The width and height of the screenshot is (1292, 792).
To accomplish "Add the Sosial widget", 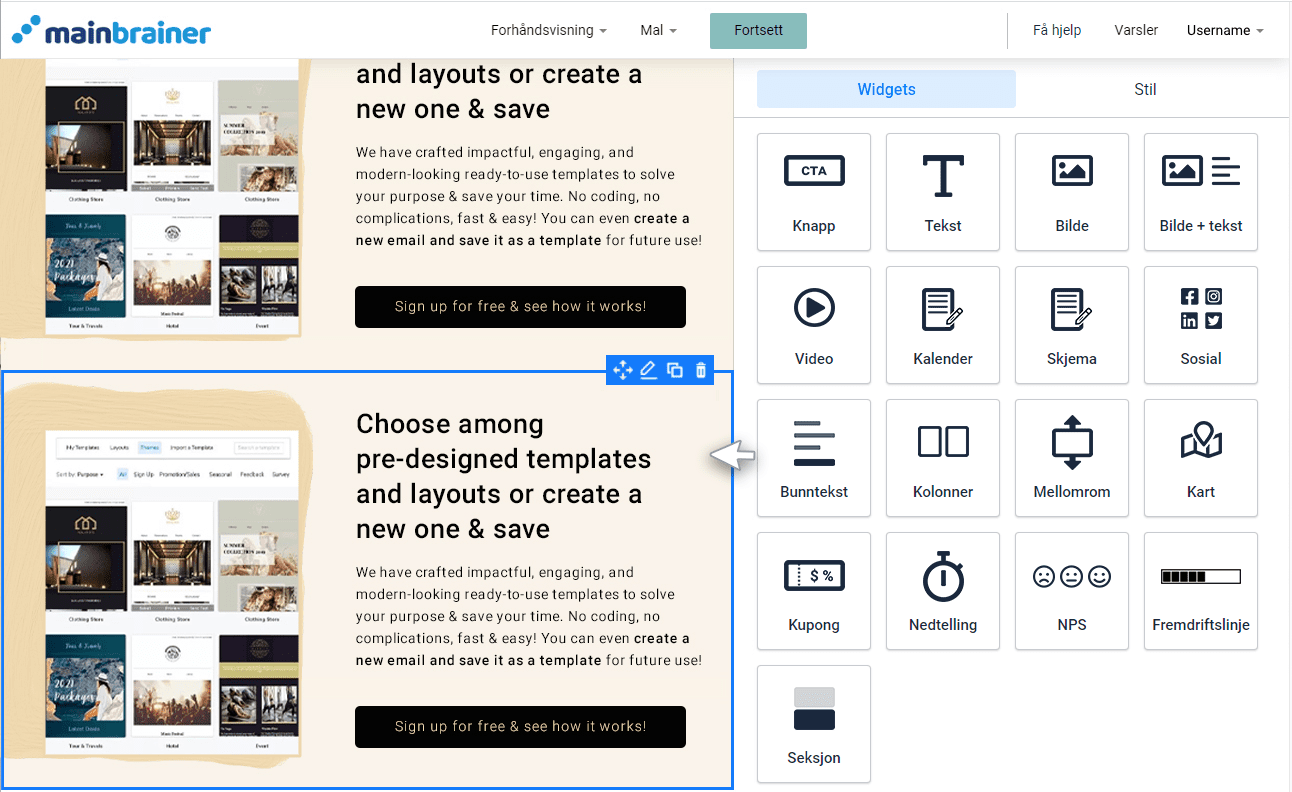I will coord(1200,325).
